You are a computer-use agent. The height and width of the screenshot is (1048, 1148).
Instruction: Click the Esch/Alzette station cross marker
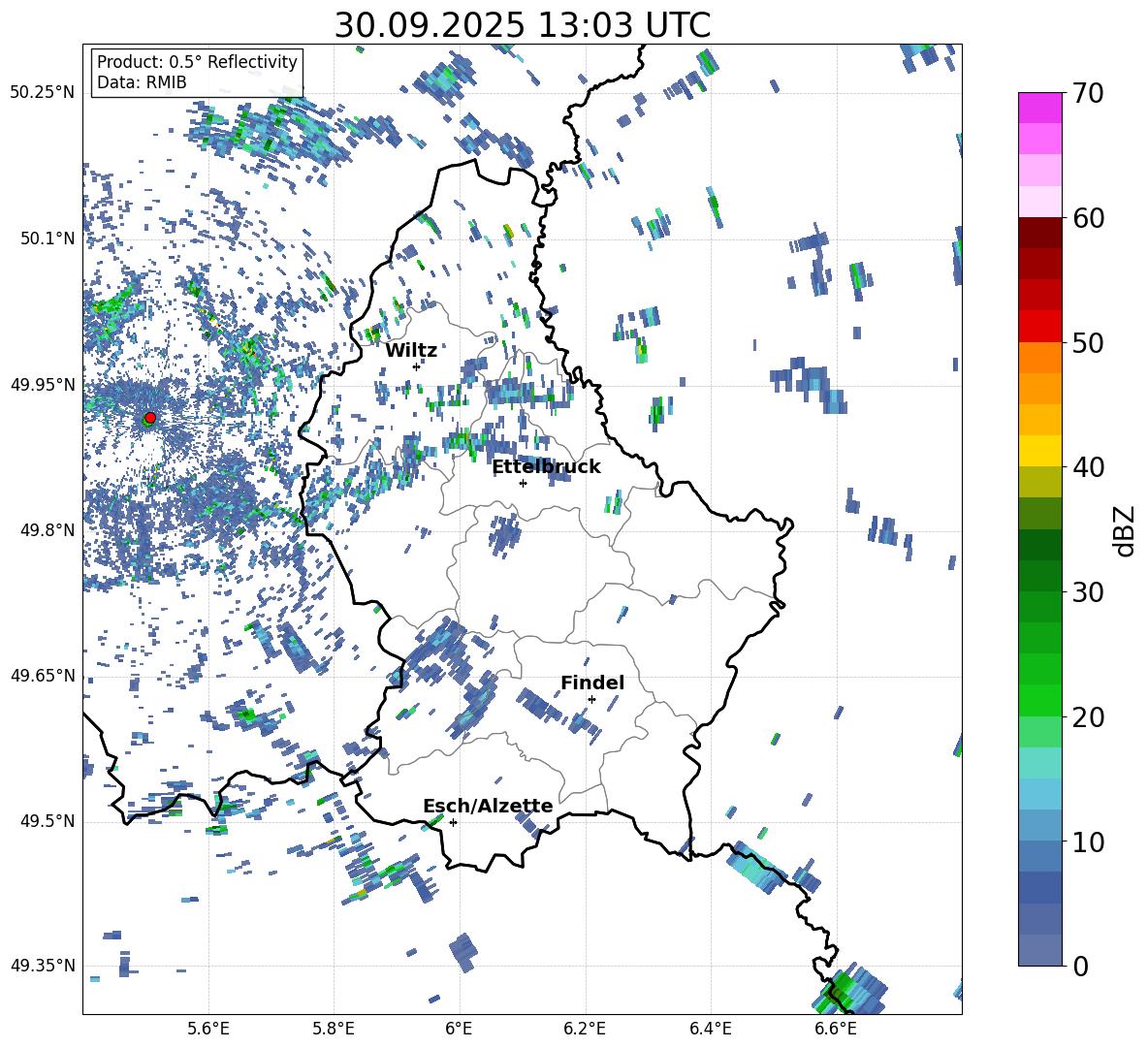(453, 822)
